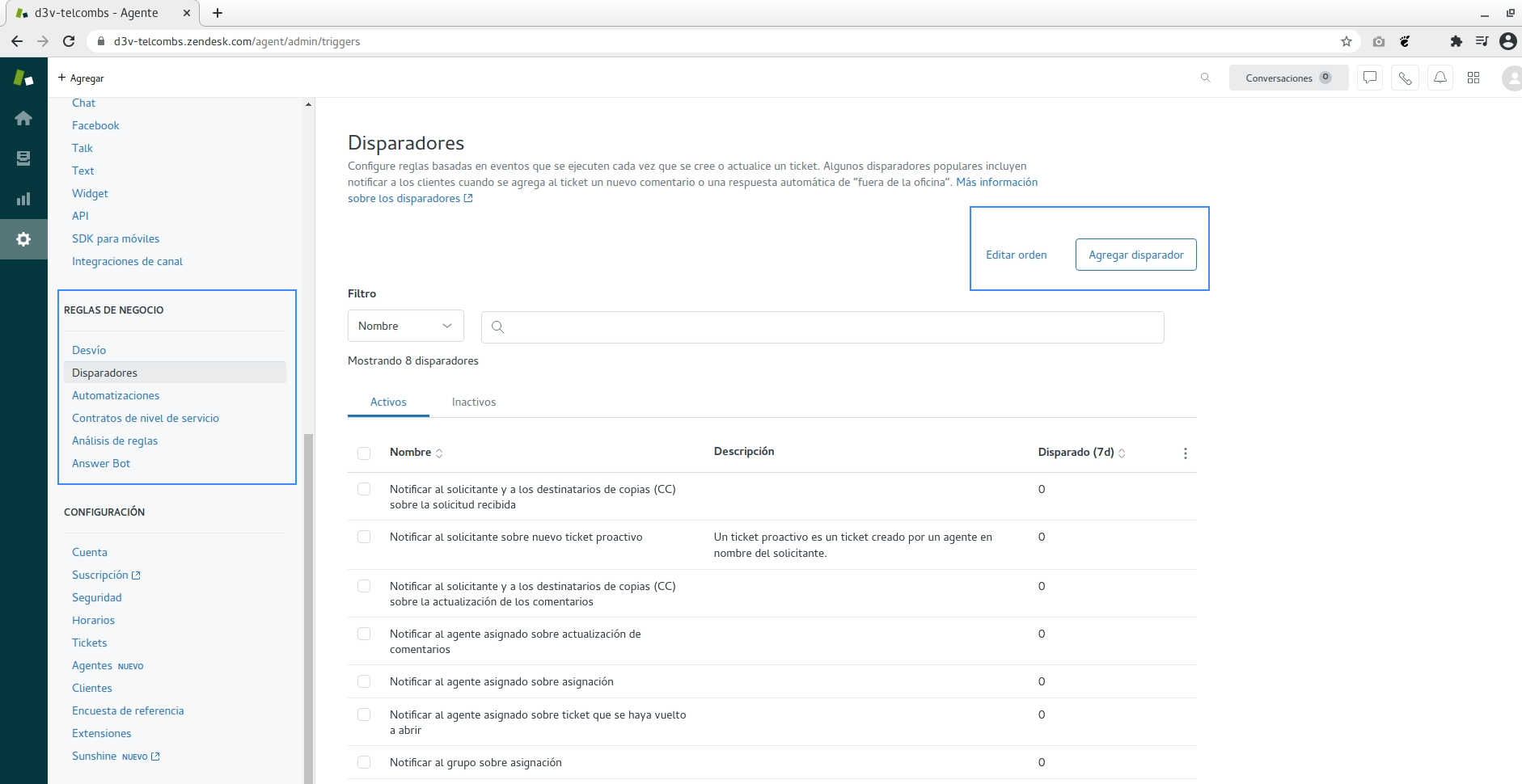1522x784 pixels.
Task: Bookmark this page with star icon
Action: coord(1347,41)
